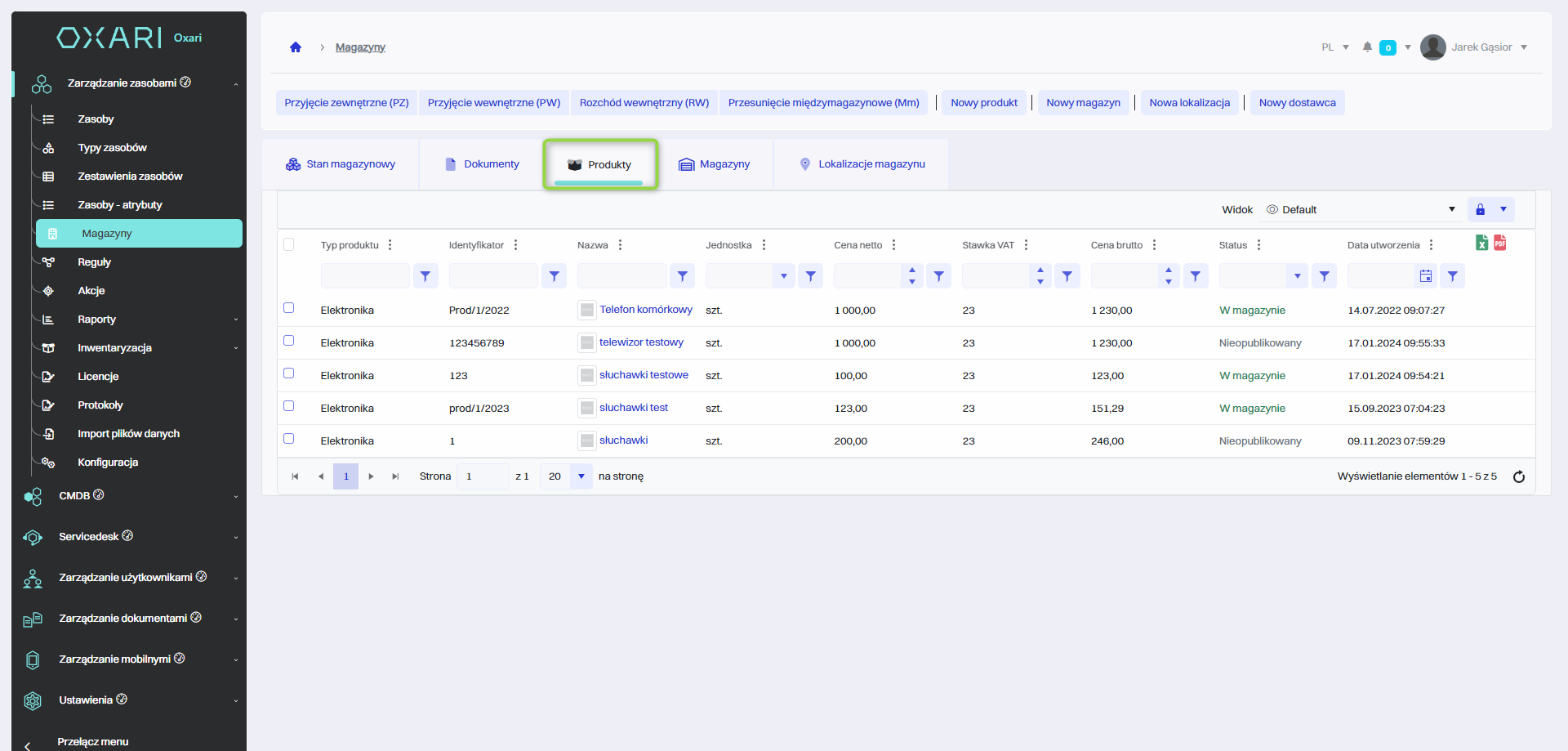Refresh the products table list
1568x751 pixels.
point(1519,476)
